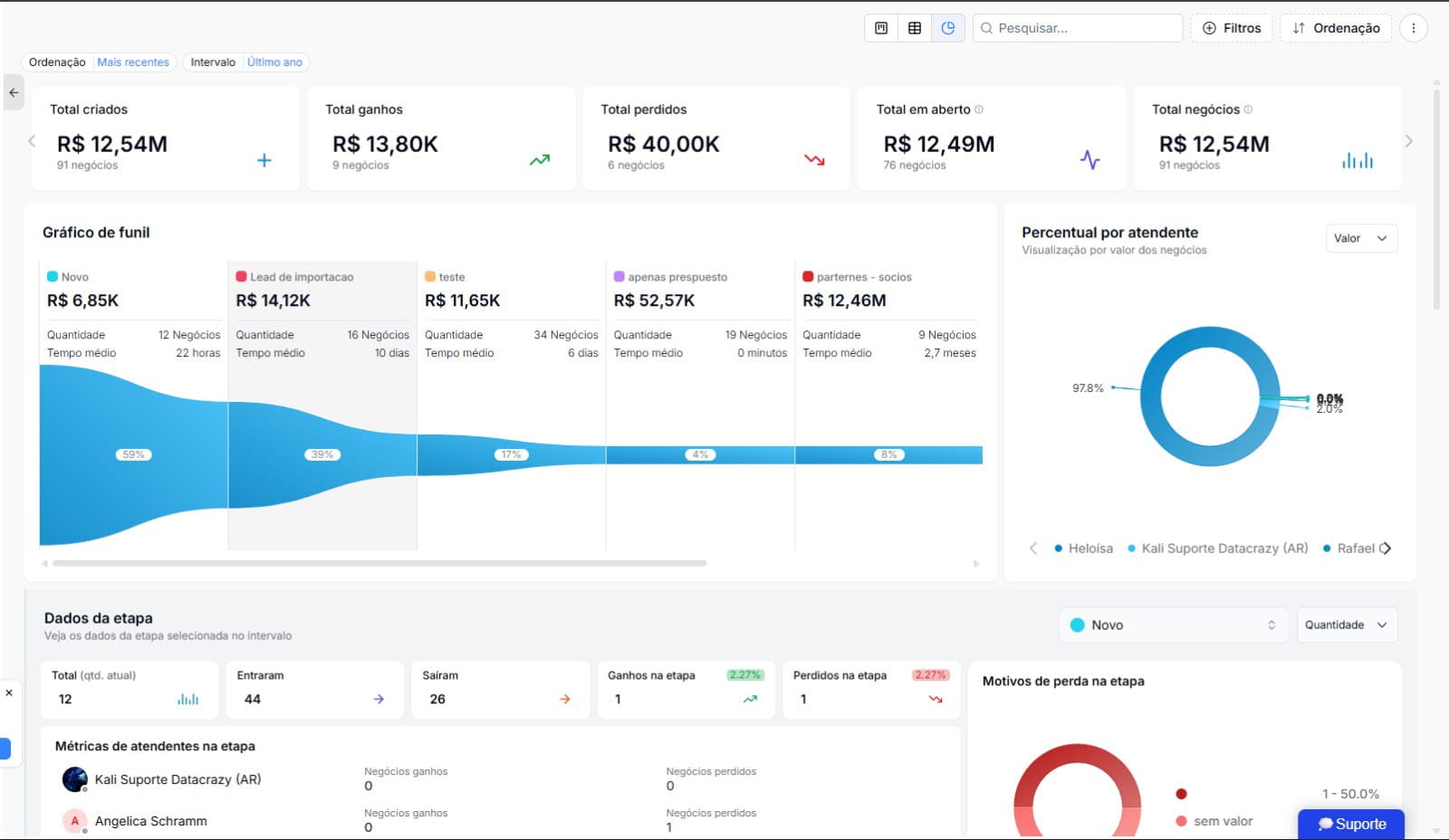The image size is (1449, 840).
Task: Select the parternes - socios funnel stage
Action: [888, 405]
